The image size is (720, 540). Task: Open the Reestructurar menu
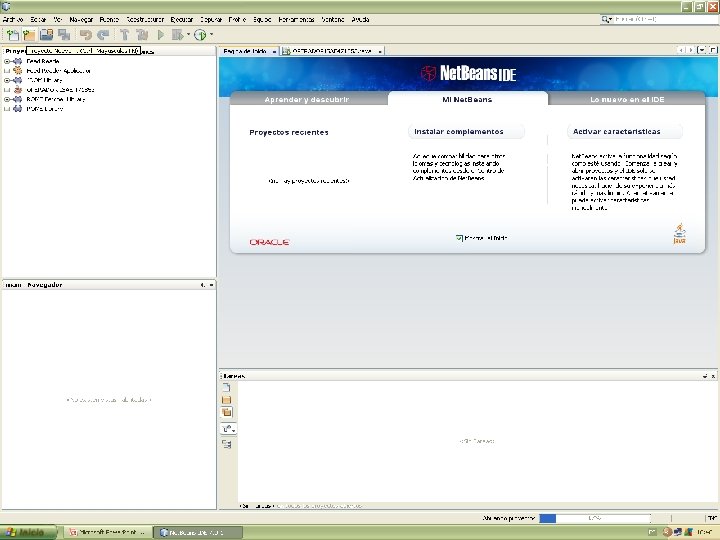(145, 19)
